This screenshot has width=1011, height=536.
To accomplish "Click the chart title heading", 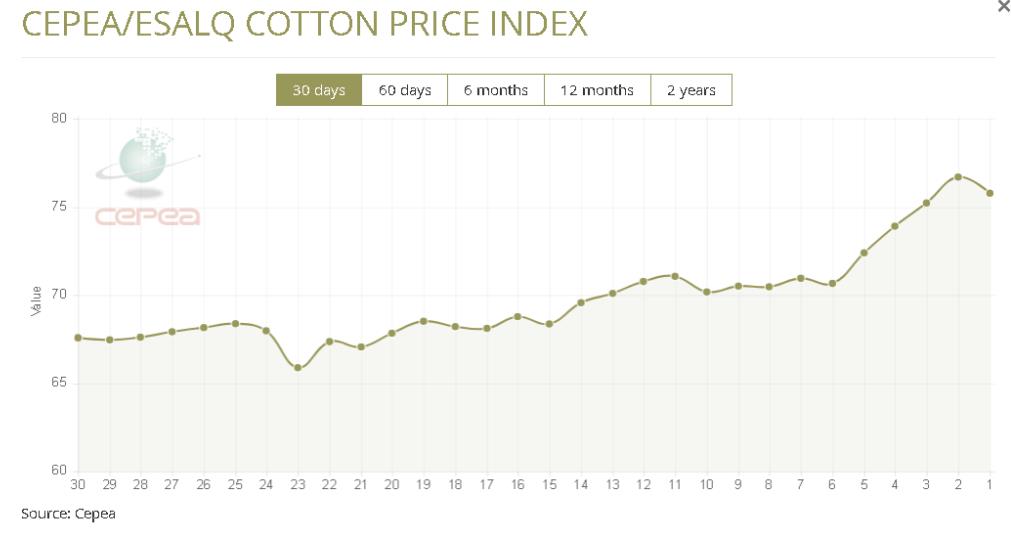I will 304,24.
